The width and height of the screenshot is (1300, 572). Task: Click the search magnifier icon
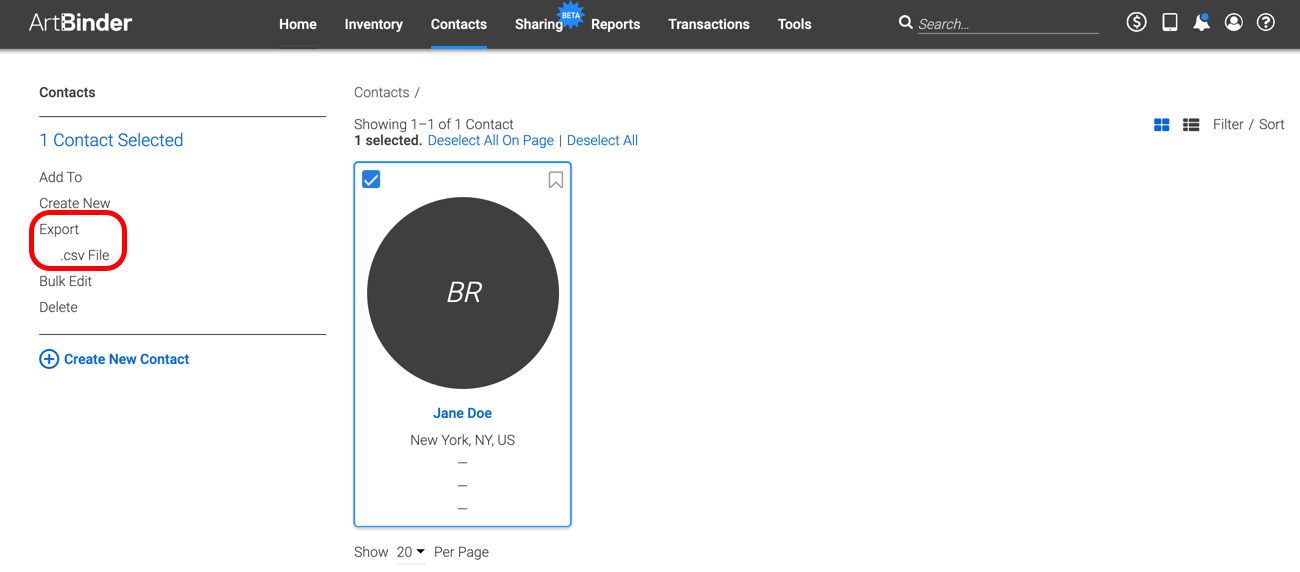[x=906, y=22]
